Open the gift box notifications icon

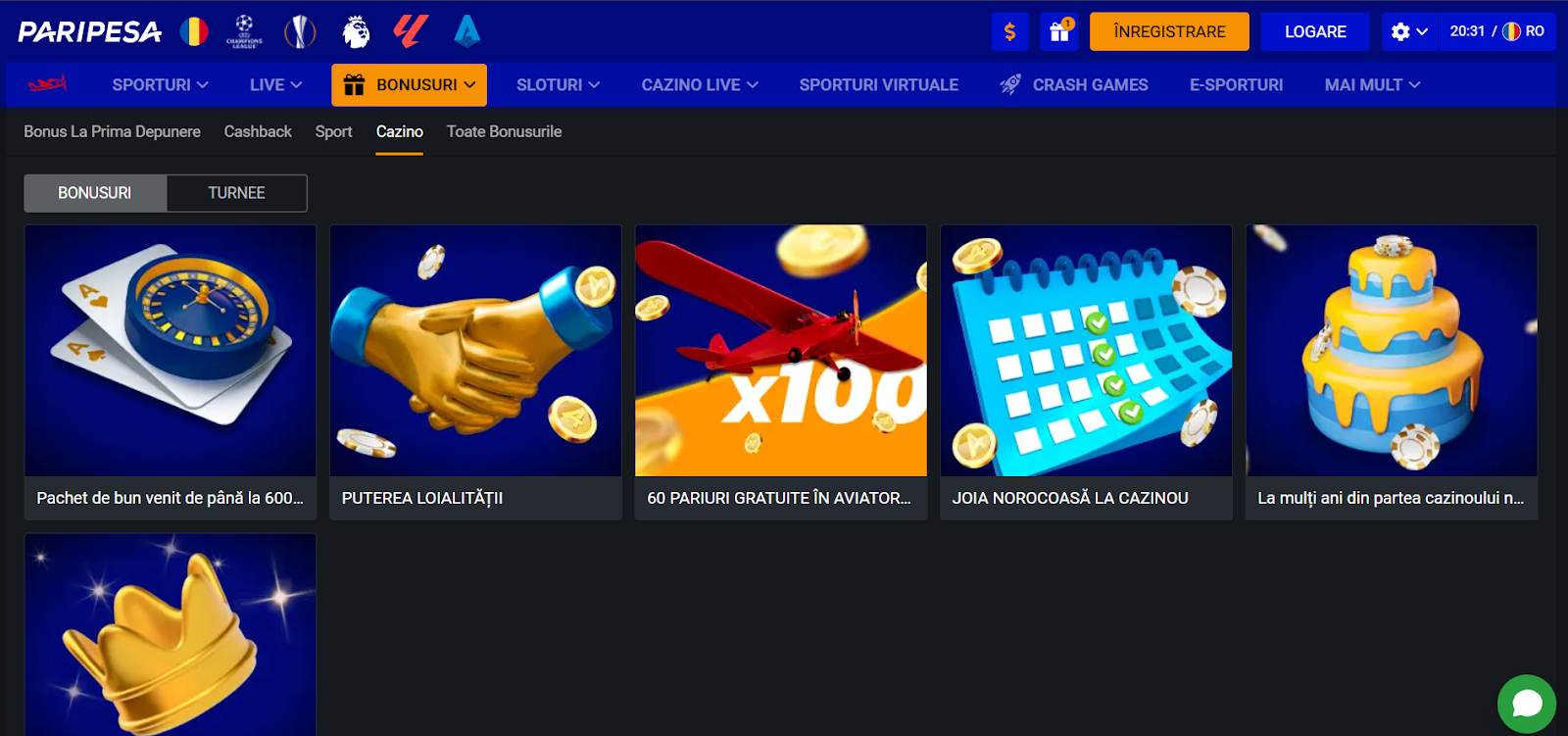[1059, 31]
